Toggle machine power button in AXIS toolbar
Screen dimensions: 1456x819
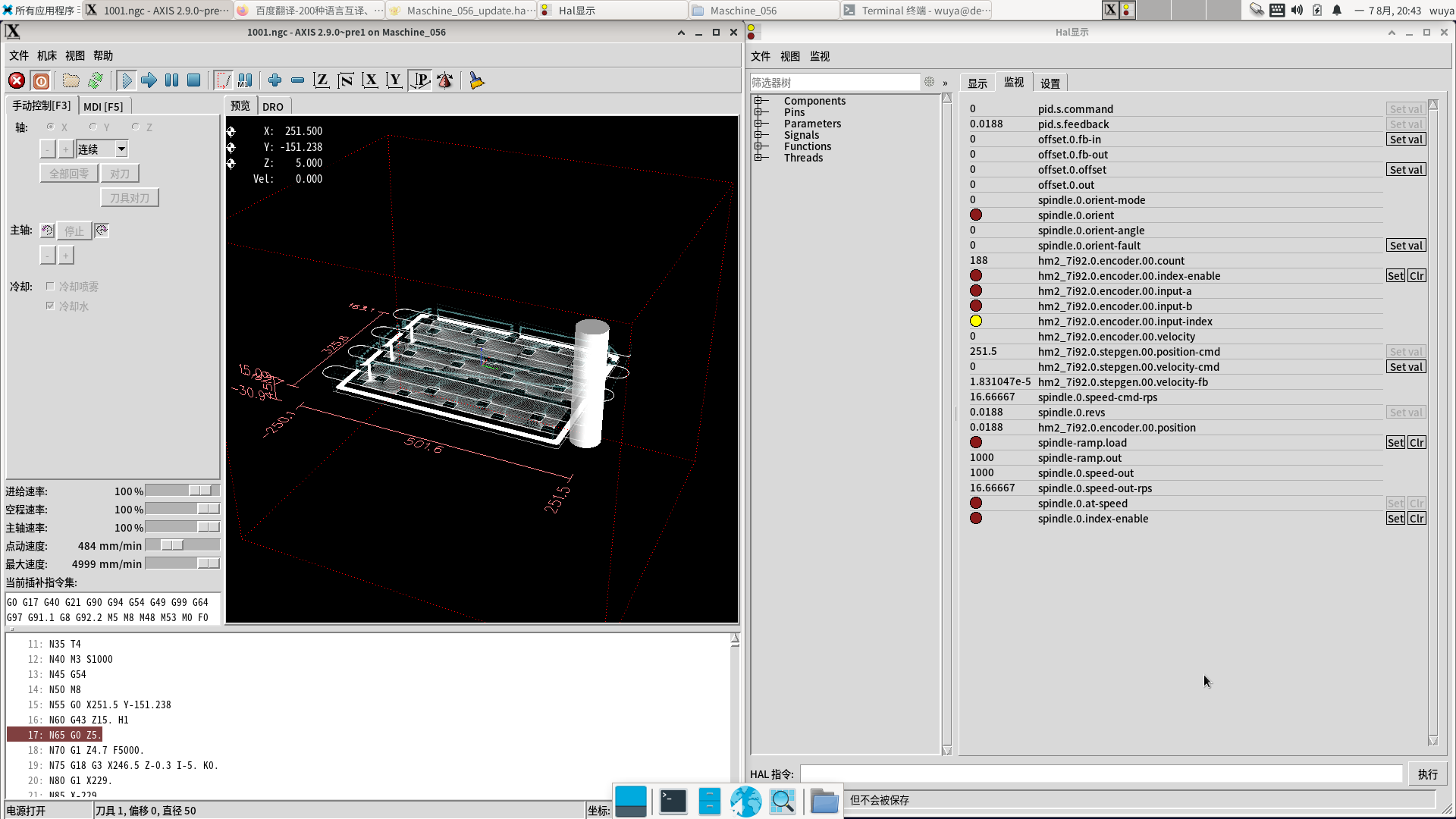[x=41, y=80]
